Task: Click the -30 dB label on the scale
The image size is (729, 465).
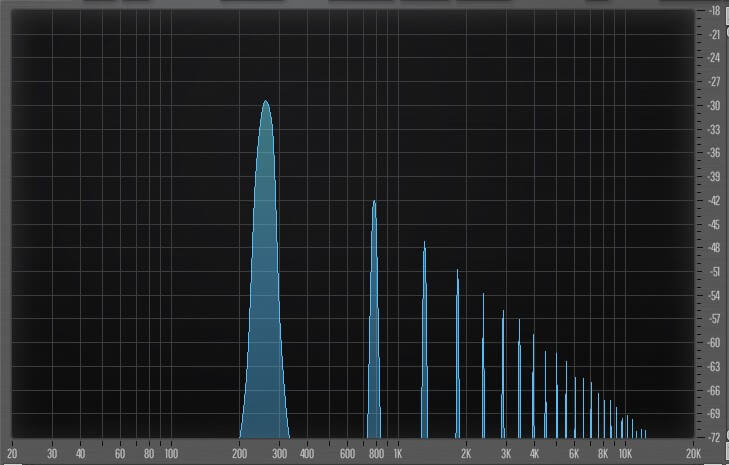Action: [x=714, y=106]
